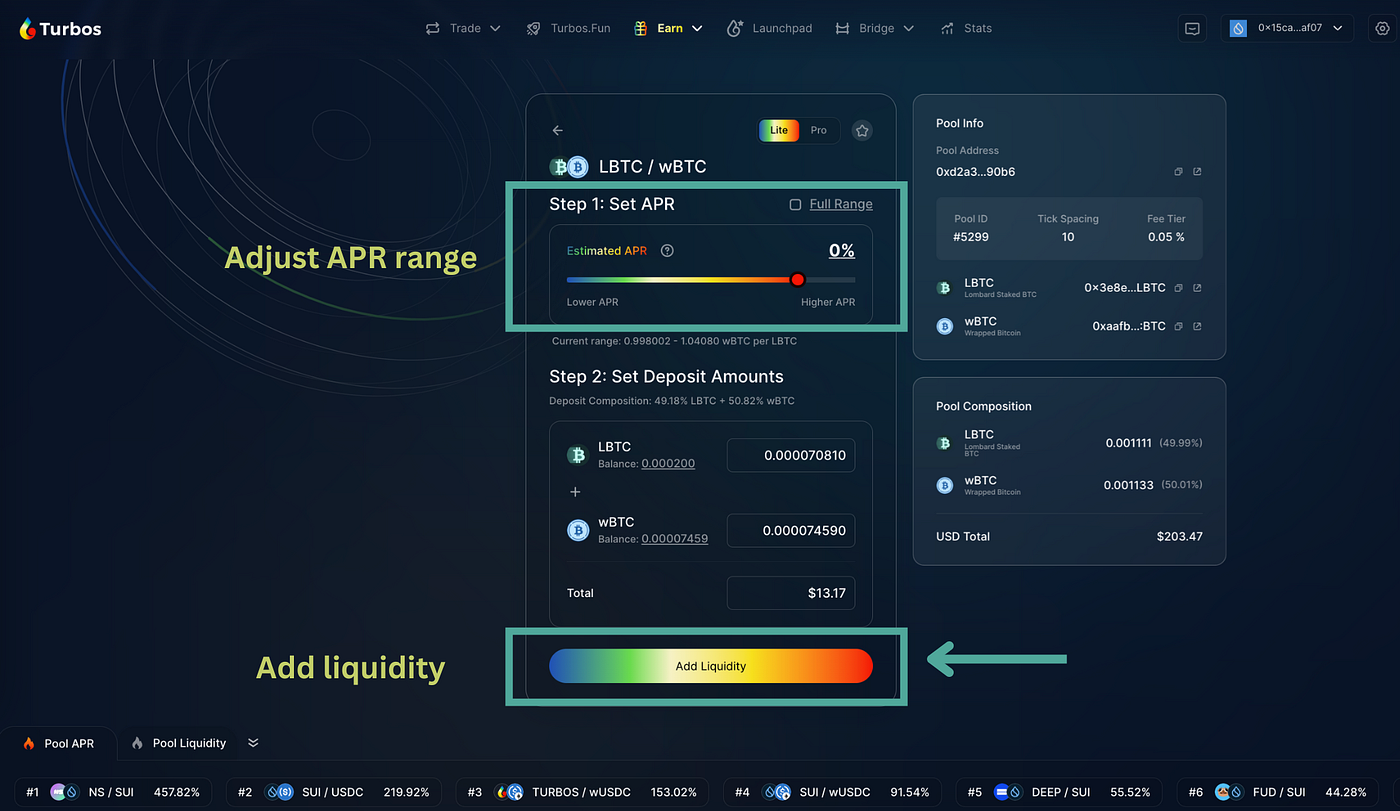Select the Pool APR tab
1400x811 pixels.
[x=59, y=743]
